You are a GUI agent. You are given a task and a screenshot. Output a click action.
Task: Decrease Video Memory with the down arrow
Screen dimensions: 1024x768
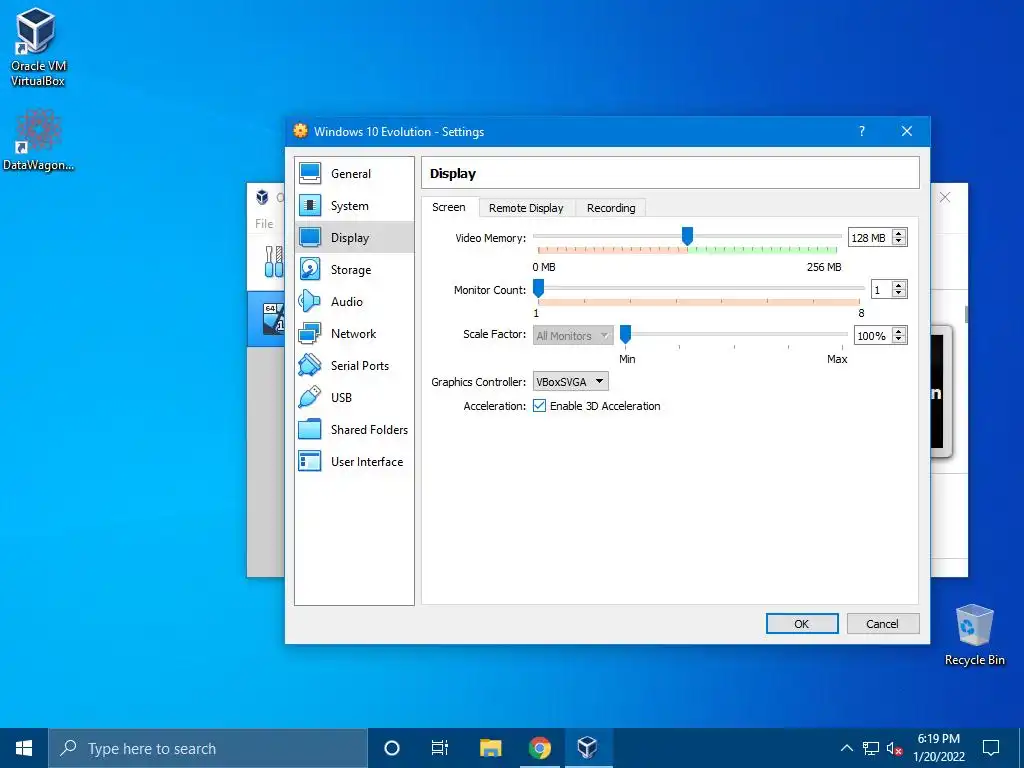[899, 242]
